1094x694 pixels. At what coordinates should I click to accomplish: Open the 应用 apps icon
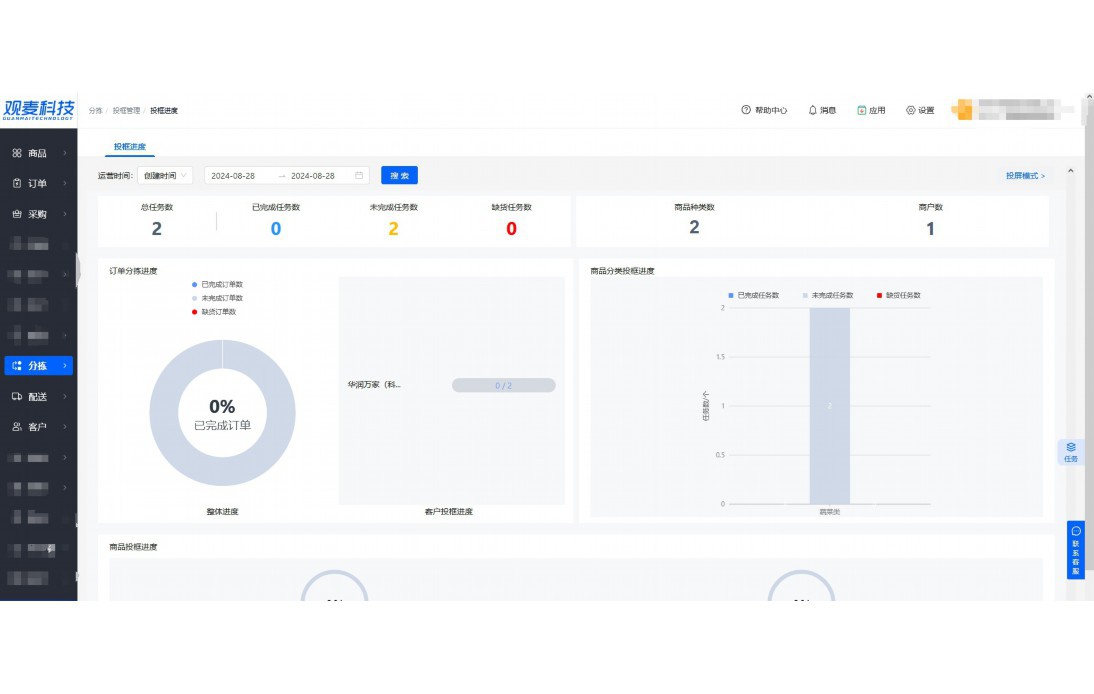861,110
